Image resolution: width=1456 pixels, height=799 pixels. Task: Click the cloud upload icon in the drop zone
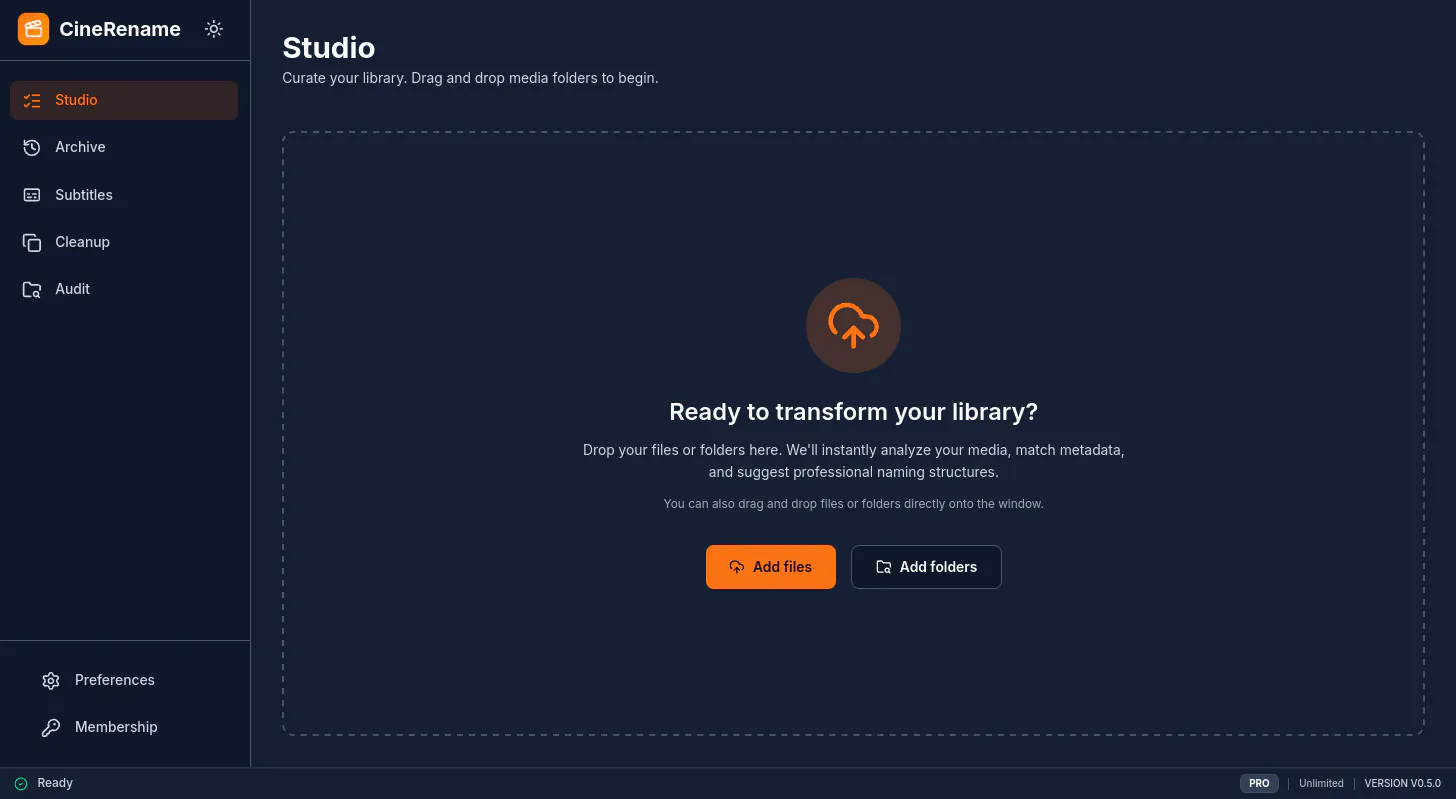853,325
